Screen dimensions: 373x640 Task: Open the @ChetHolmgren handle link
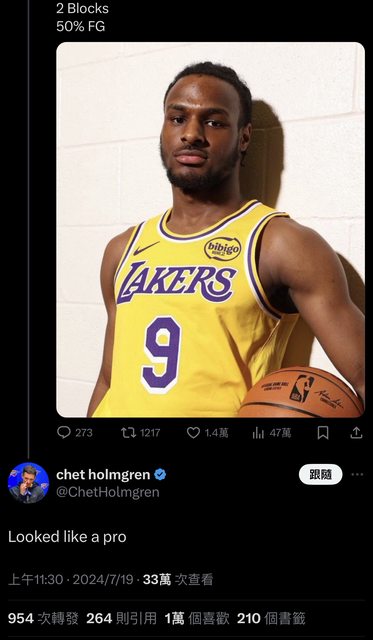[108, 492]
